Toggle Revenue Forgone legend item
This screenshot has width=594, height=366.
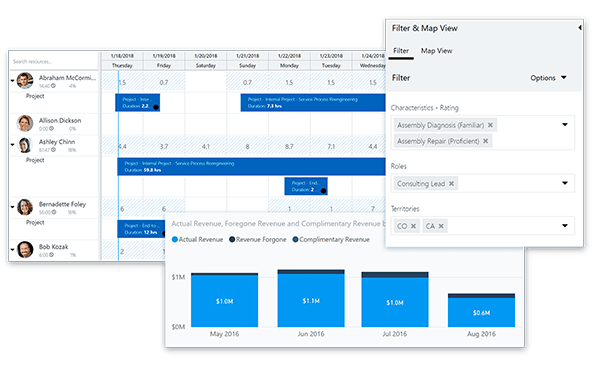[x=258, y=239]
